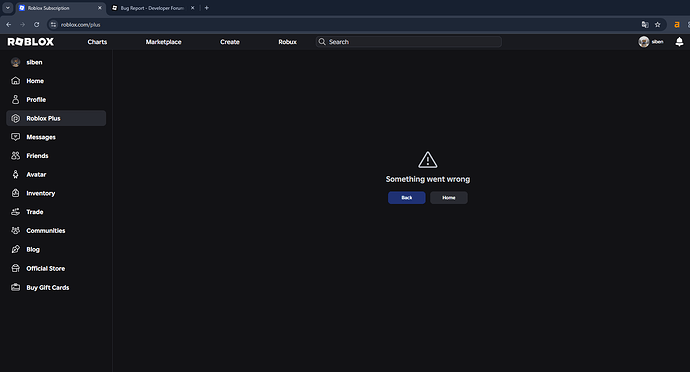This screenshot has height=372, width=690.
Task: View site information icon in the address bar
Action: pyautogui.click(x=53, y=25)
